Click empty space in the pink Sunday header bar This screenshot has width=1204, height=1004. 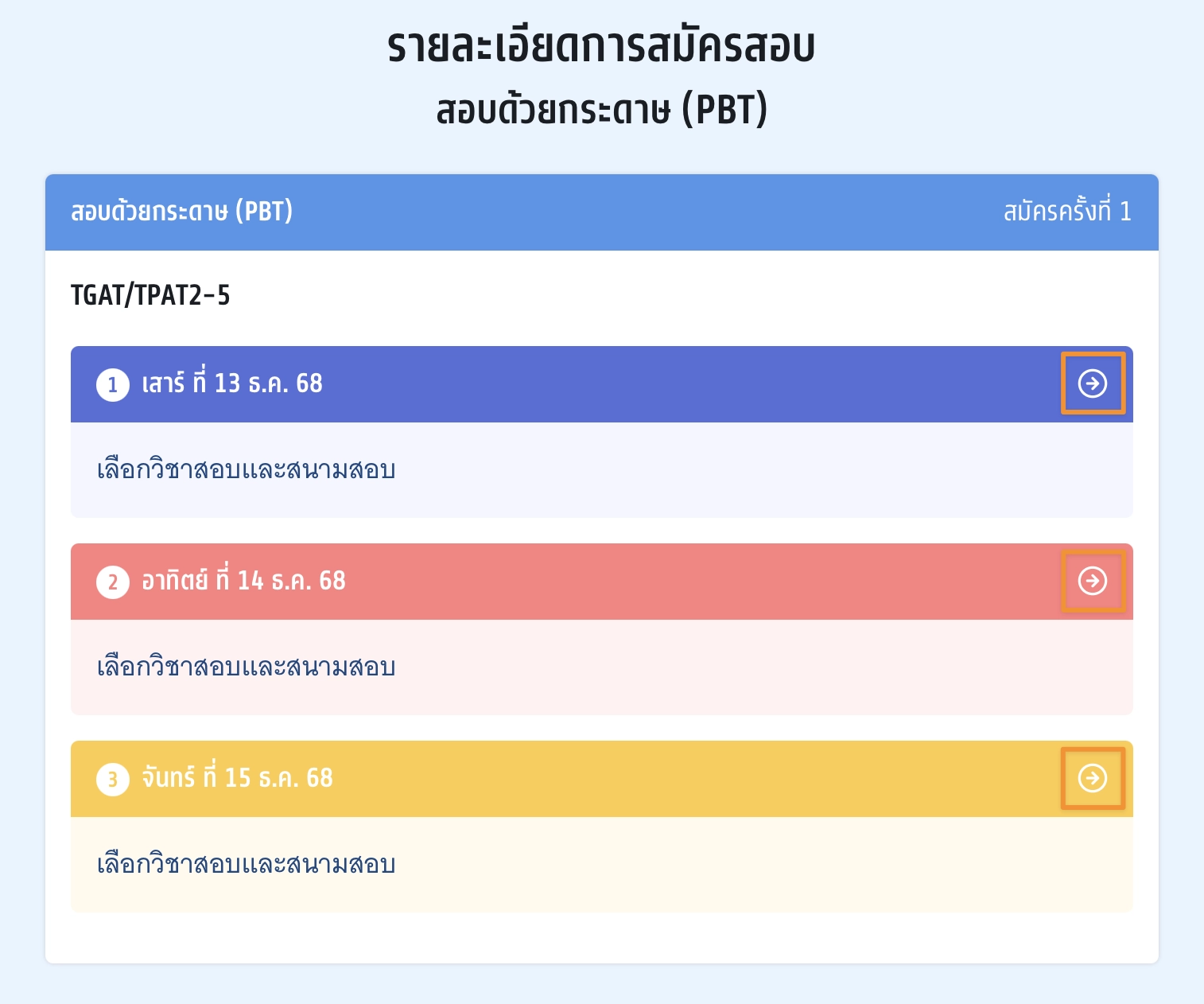click(x=676, y=582)
